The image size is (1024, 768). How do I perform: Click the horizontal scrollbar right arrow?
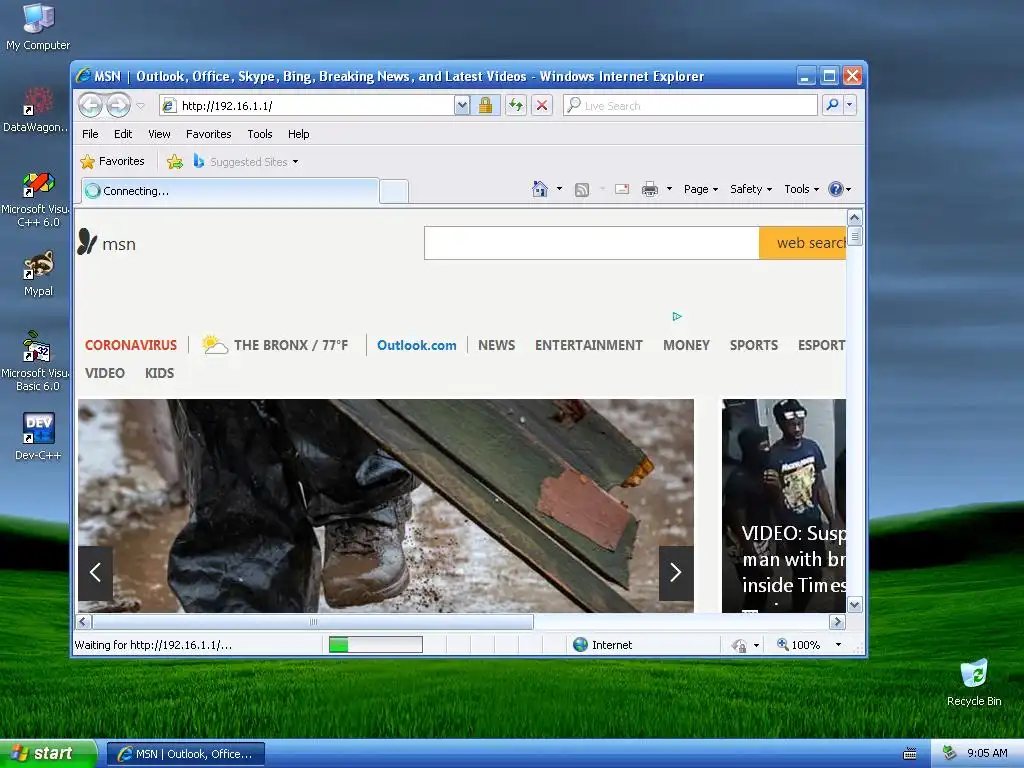coord(837,622)
